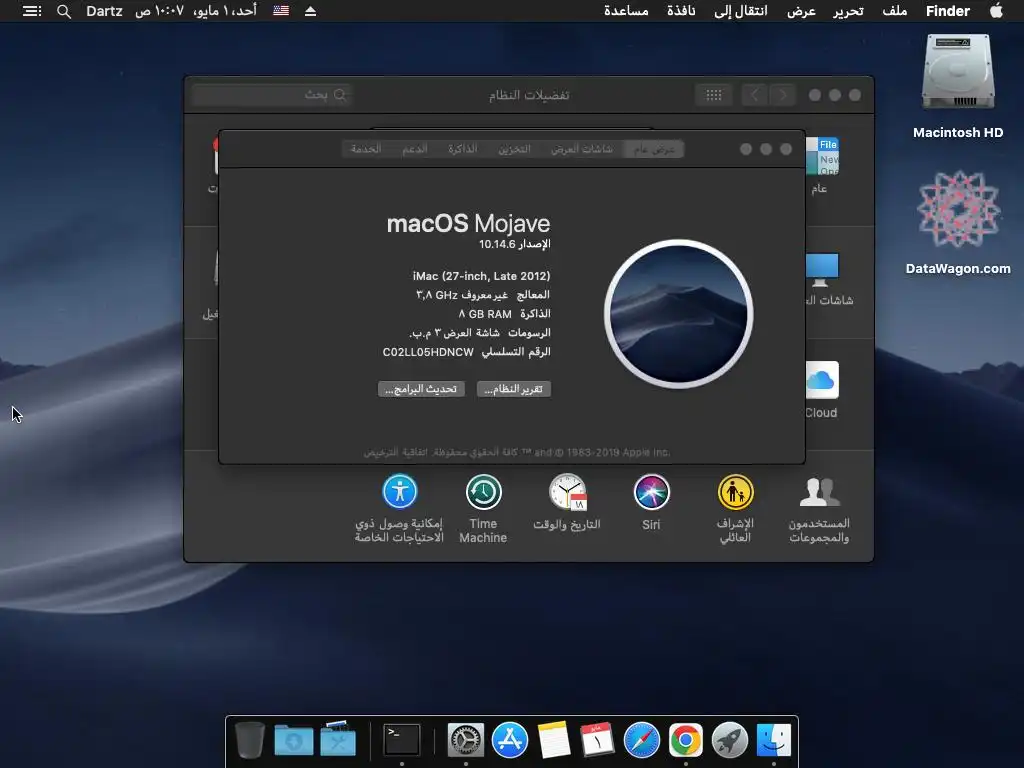Image resolution: width=1024 pixels, height=768 pixels.
Task: Open the ملف (File) menu
Action: [x=895, y=11]
